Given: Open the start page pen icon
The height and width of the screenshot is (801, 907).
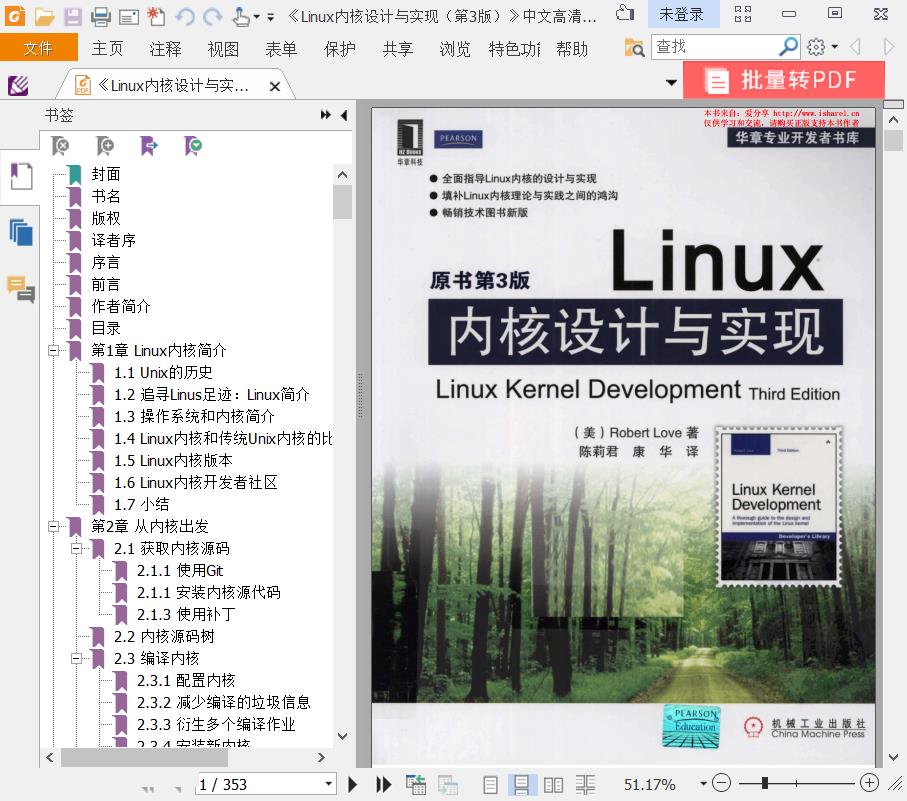Looking at the screenshot, I should tap(19, 86).
